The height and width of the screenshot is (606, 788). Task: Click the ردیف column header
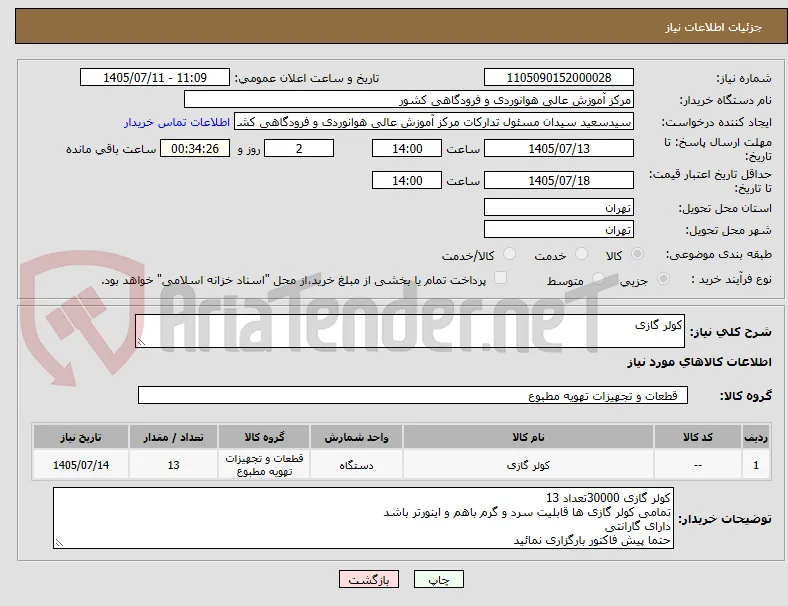tap(756, 437)
